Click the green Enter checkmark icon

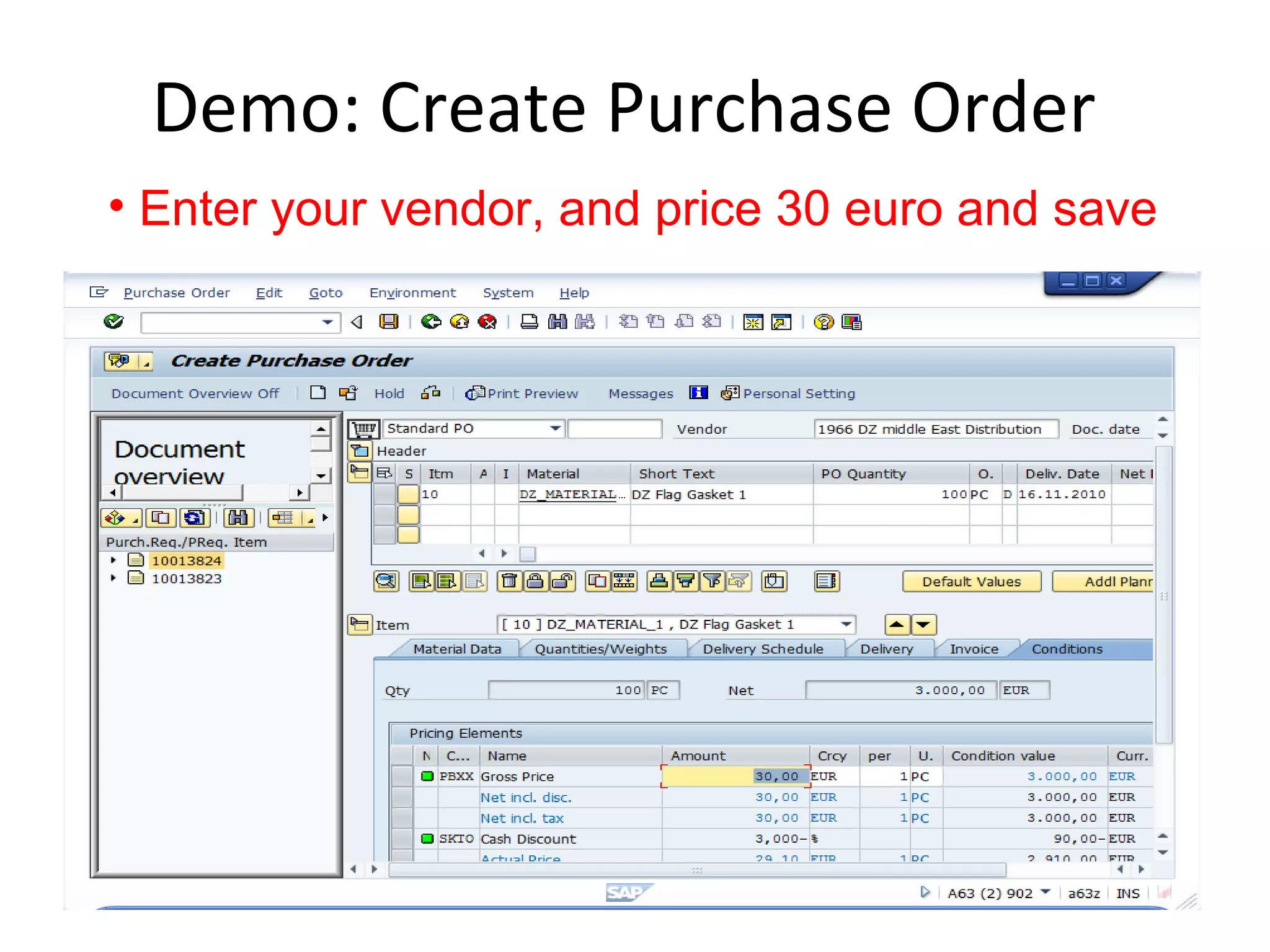pyautogui.click(x=113, y=322)
